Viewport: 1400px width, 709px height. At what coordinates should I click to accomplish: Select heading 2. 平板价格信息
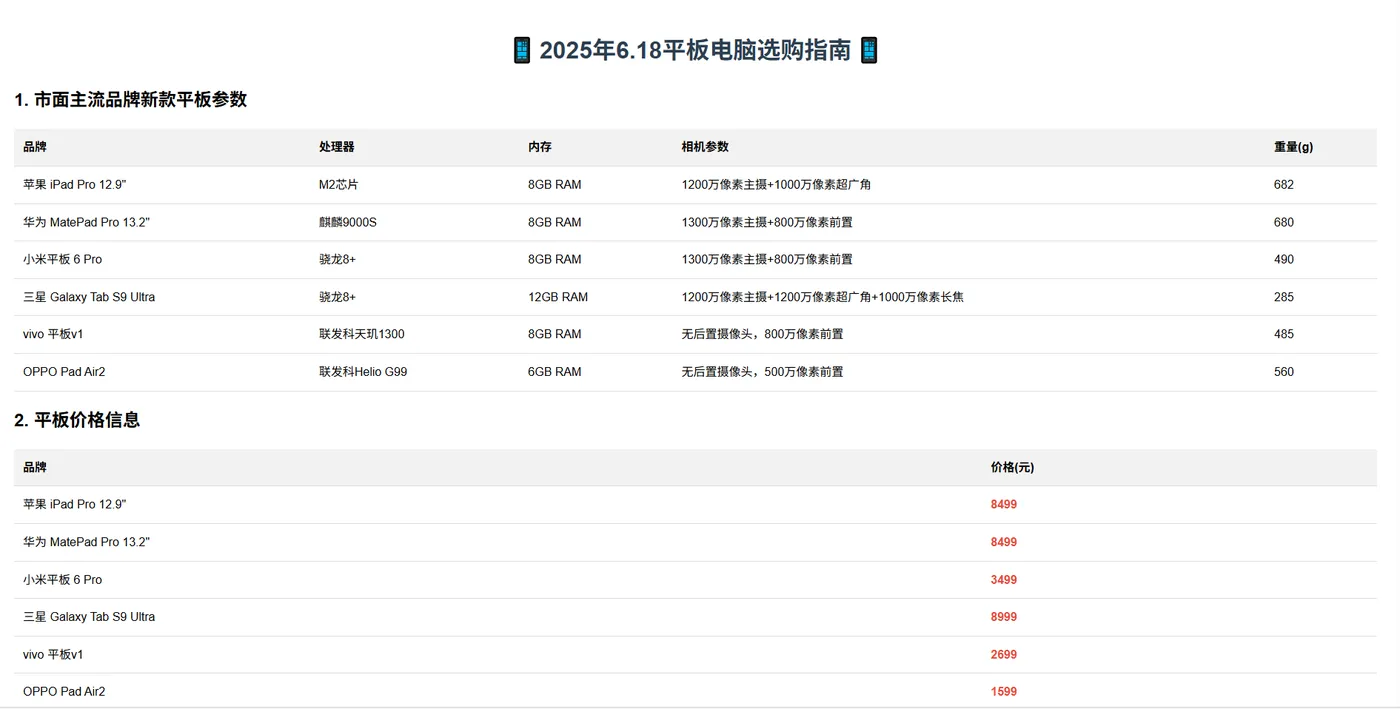[77, 420]
